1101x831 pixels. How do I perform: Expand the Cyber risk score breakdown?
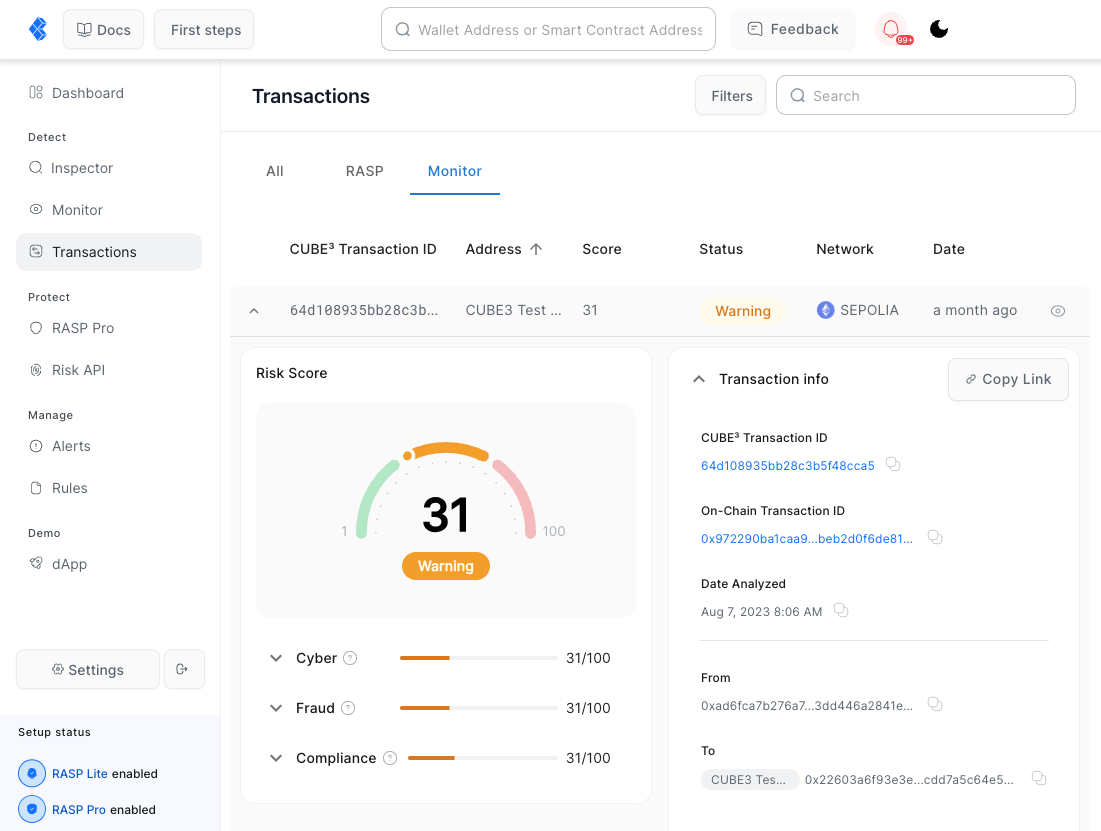[x=276, y=658]
